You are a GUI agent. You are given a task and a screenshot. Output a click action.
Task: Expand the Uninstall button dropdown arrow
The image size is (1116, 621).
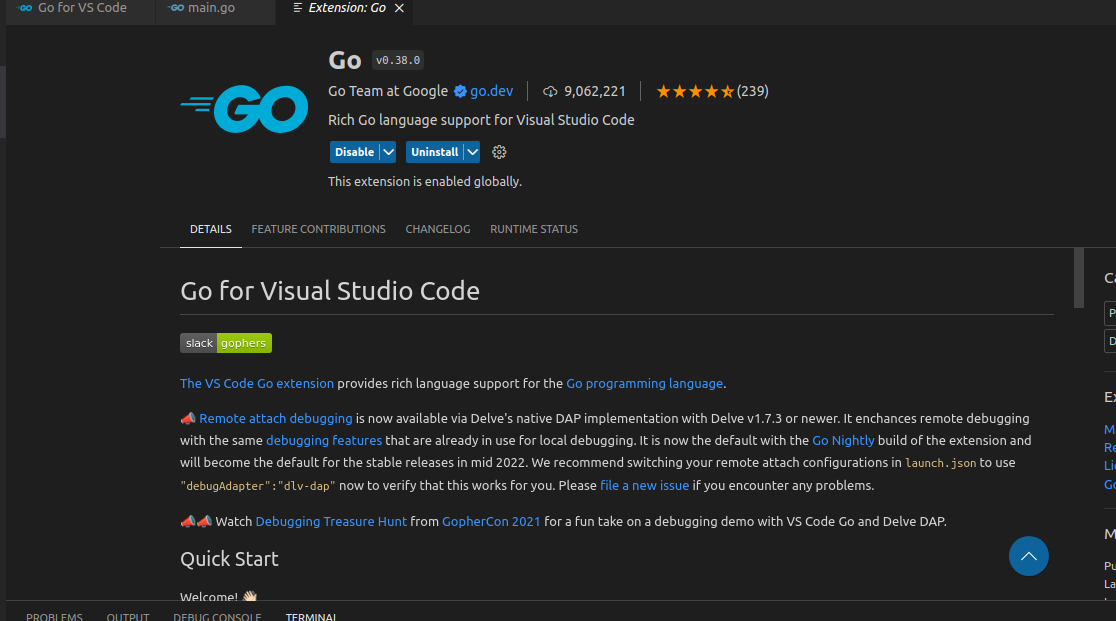(x=472, y=152)
